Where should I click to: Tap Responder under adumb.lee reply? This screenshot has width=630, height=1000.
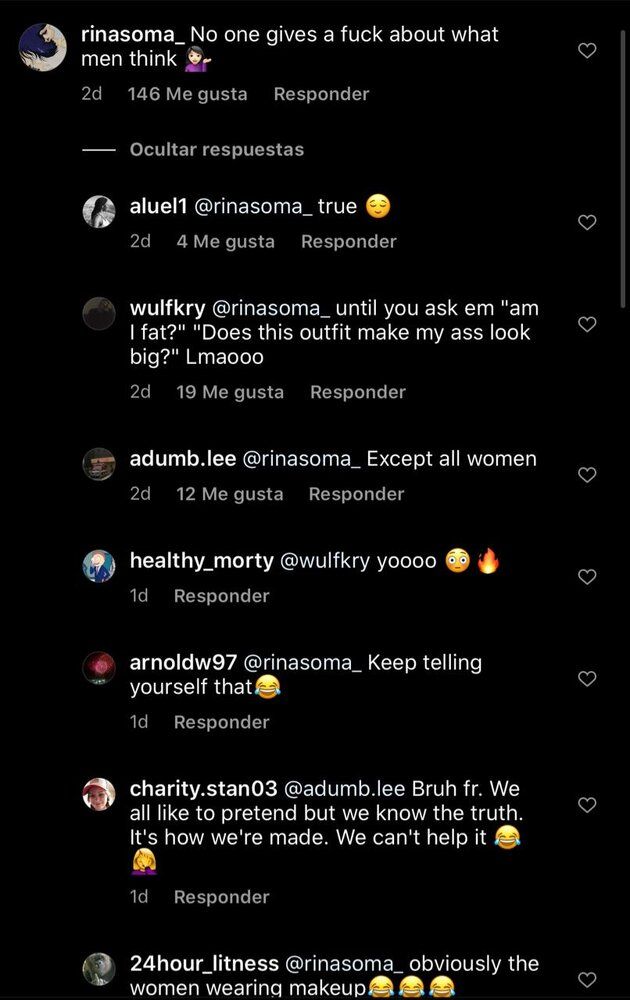click(x=356, y=494)
